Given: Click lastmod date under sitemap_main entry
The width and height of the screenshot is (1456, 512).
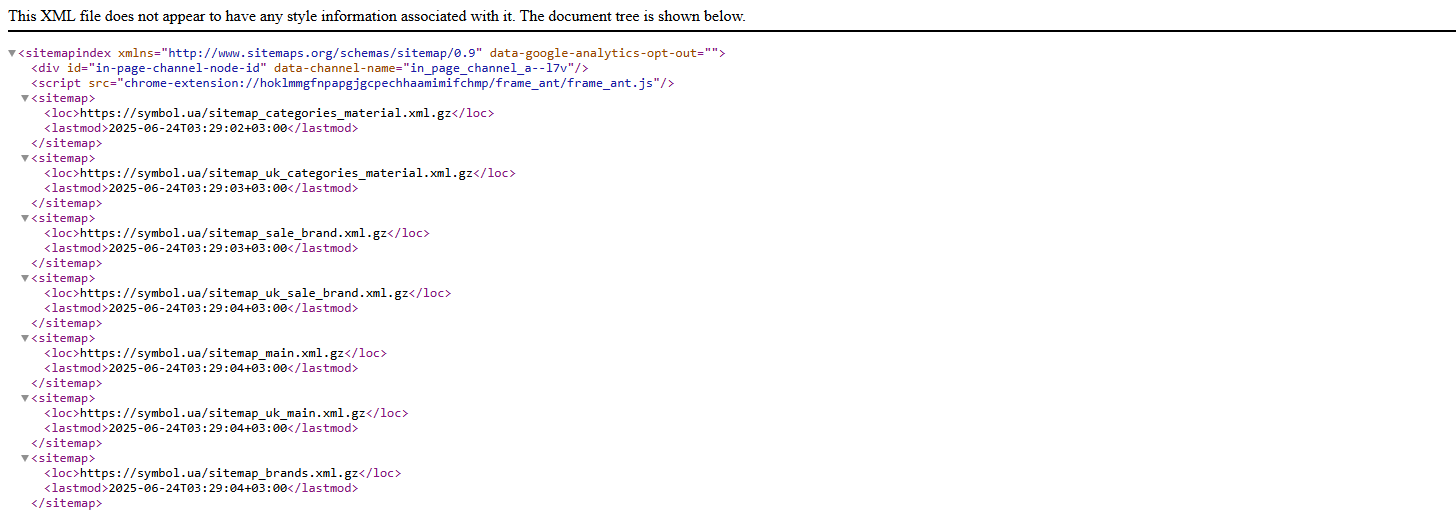Looking at the screenshot, I should click(197, 368).
